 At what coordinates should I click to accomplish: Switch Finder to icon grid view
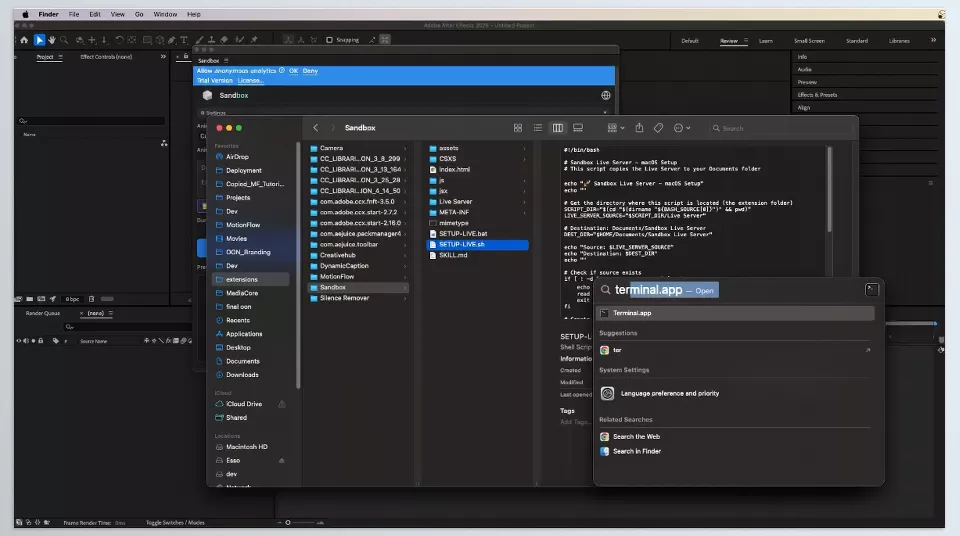tap(518, 128)
